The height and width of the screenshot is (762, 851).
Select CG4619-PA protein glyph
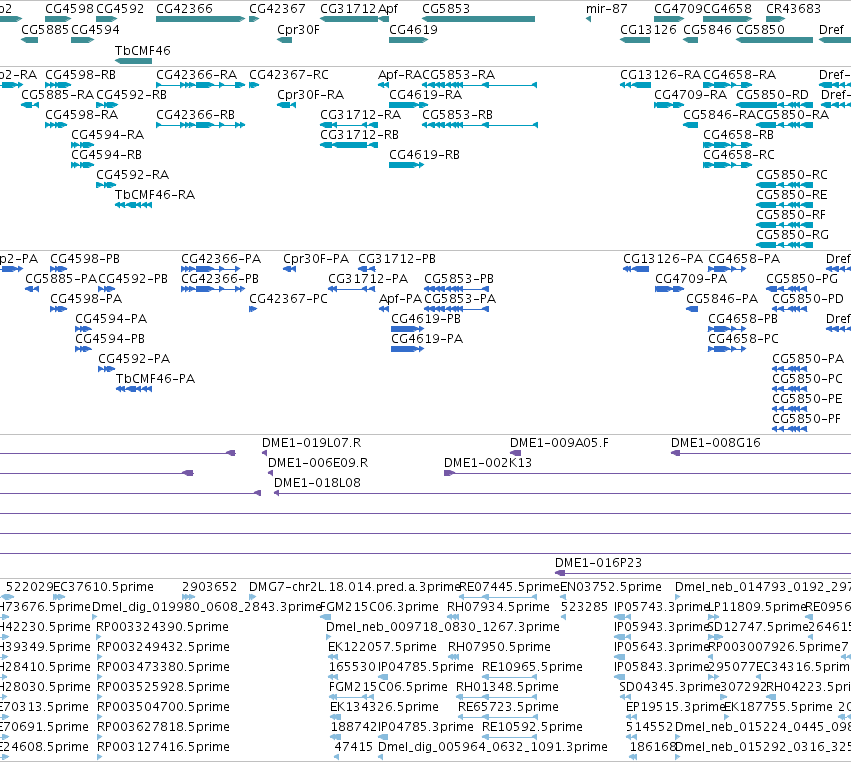pyautogui.click(x=407, y=349)
